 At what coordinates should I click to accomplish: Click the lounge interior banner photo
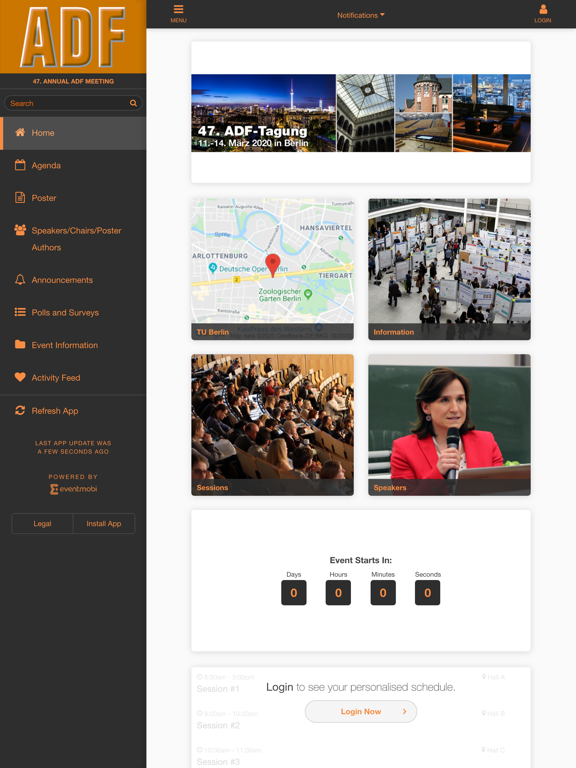coord(492,113)
